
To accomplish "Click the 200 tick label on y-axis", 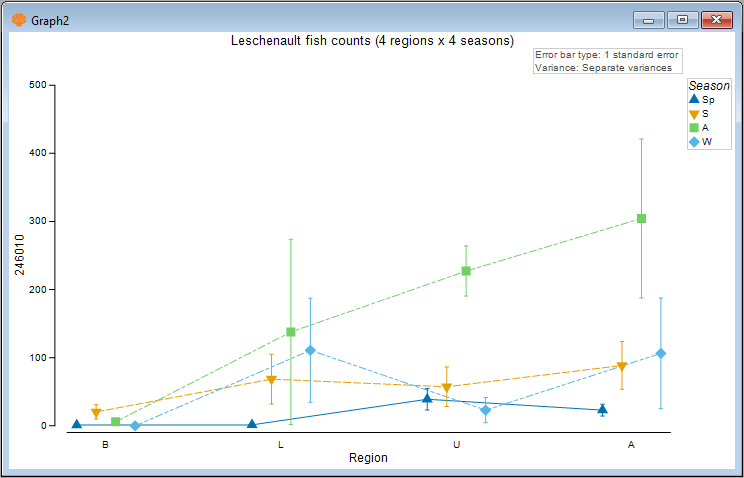I will coord(38,290).
